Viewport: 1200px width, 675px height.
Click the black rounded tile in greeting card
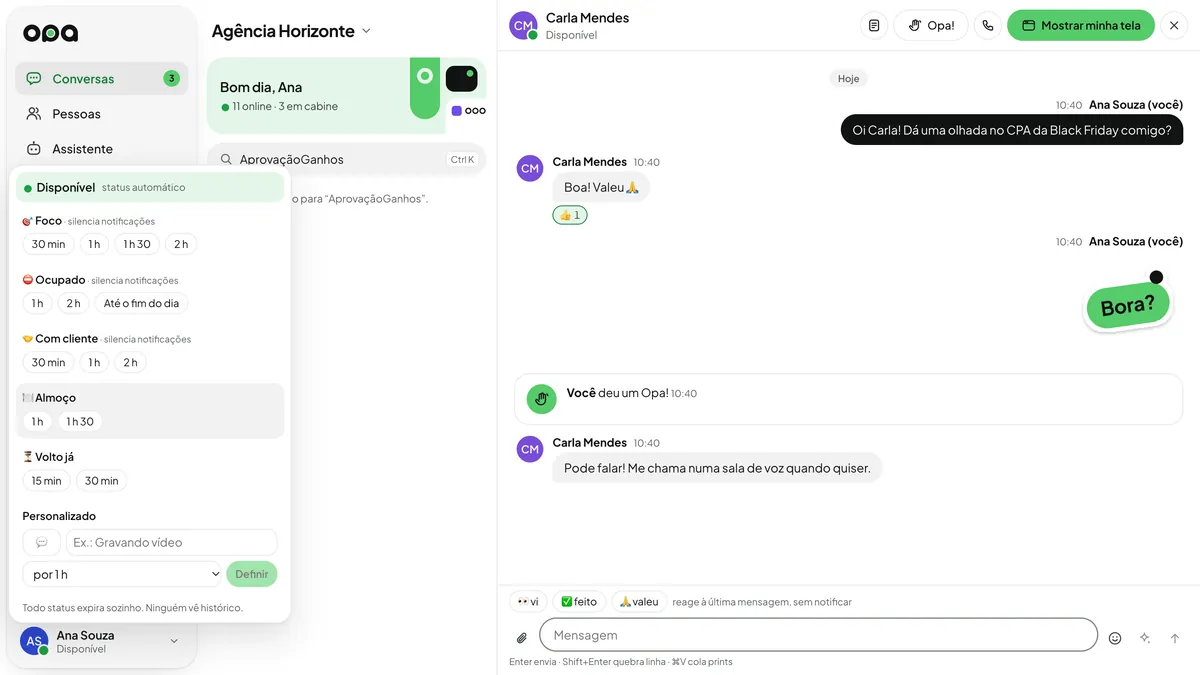[461, 79]
